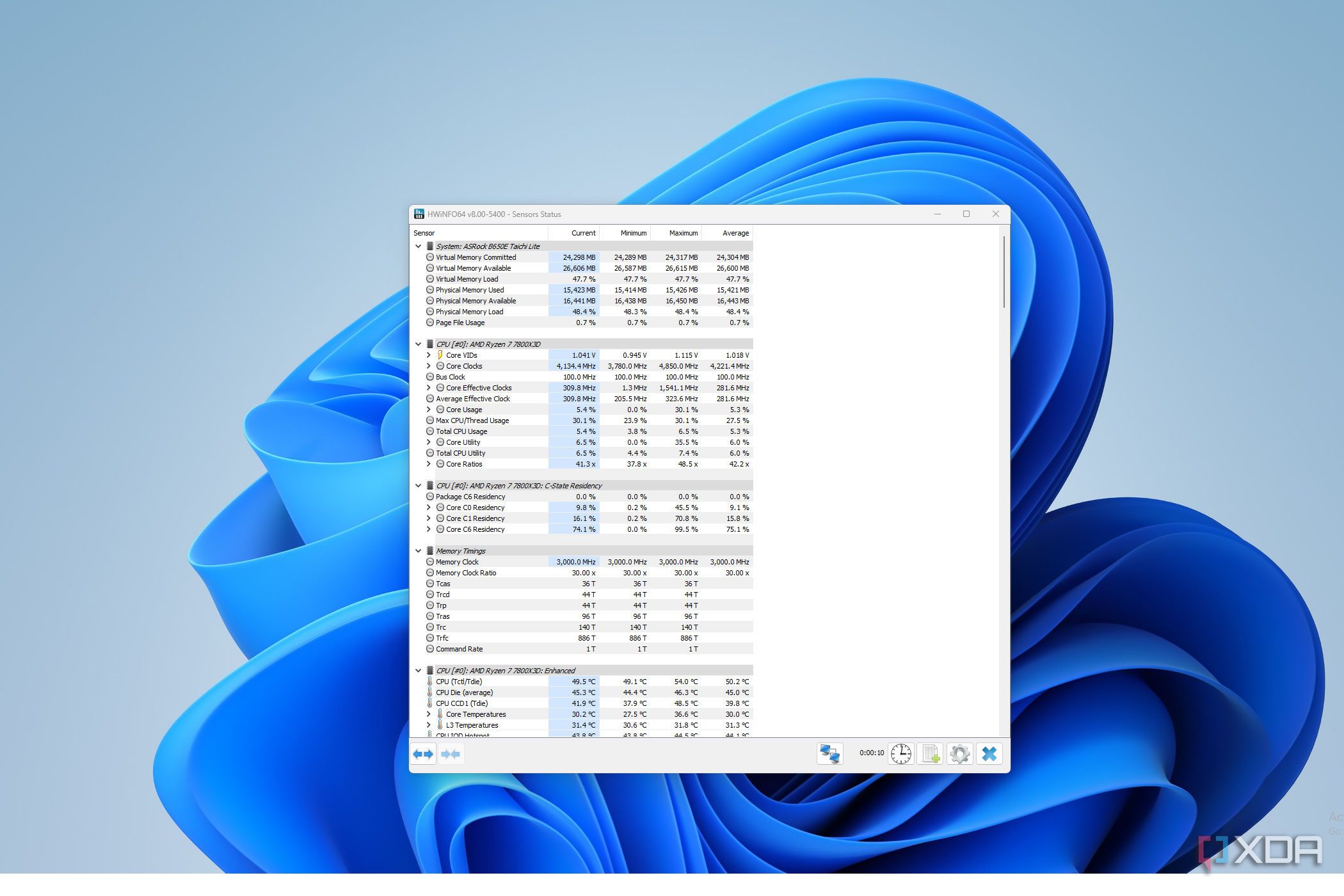The image size is (1344, 896).
Task: Open sensor settings via the gear icon
Action: coord(959,754)
